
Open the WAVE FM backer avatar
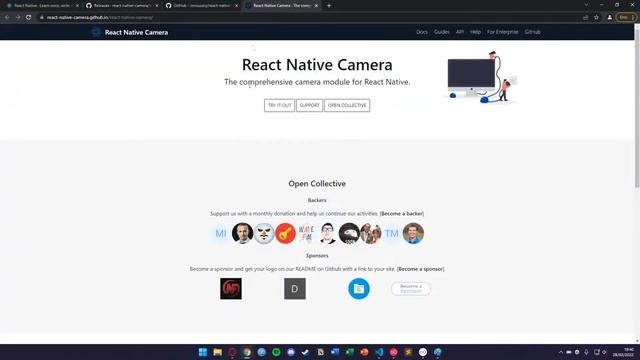point(306,233)
